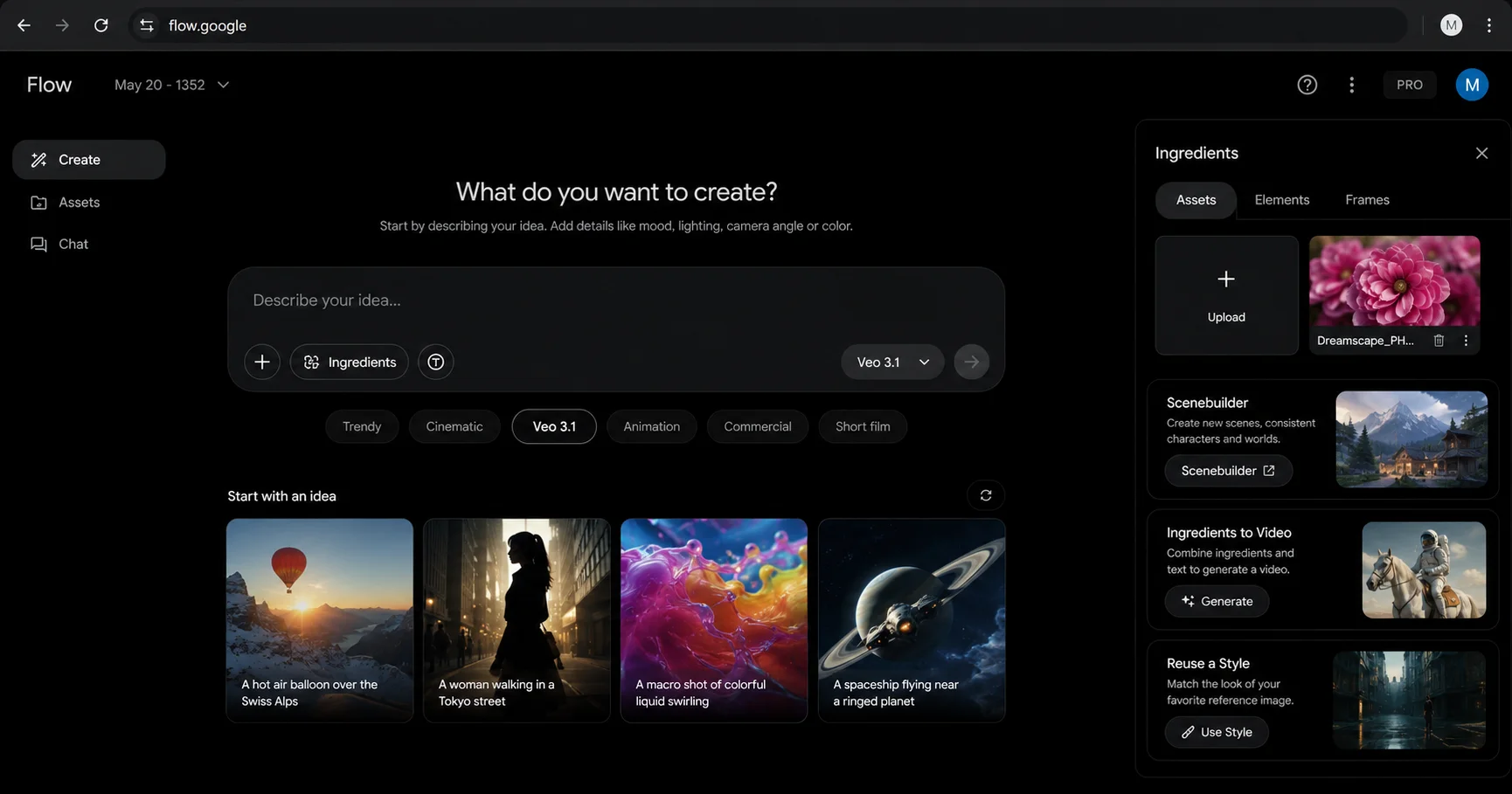Open Flow more options three-dot menu
The image size is (1512, 794).
1351,85
